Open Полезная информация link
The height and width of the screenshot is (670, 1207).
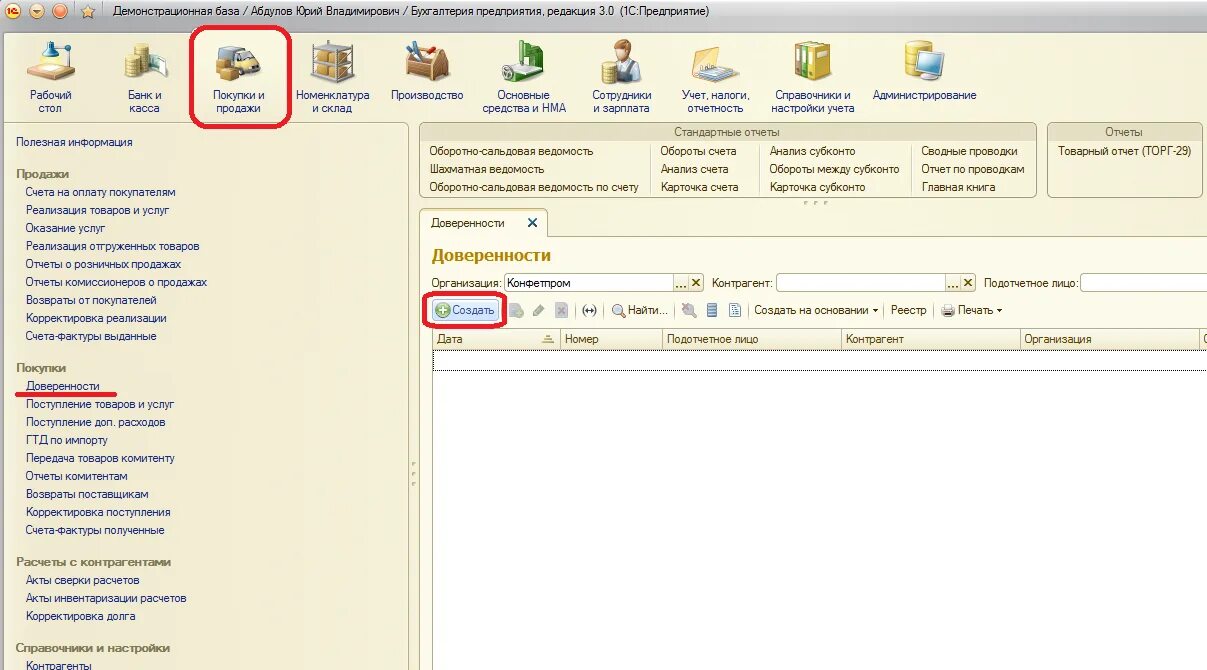pyautogui.click(x=74, y=142)
